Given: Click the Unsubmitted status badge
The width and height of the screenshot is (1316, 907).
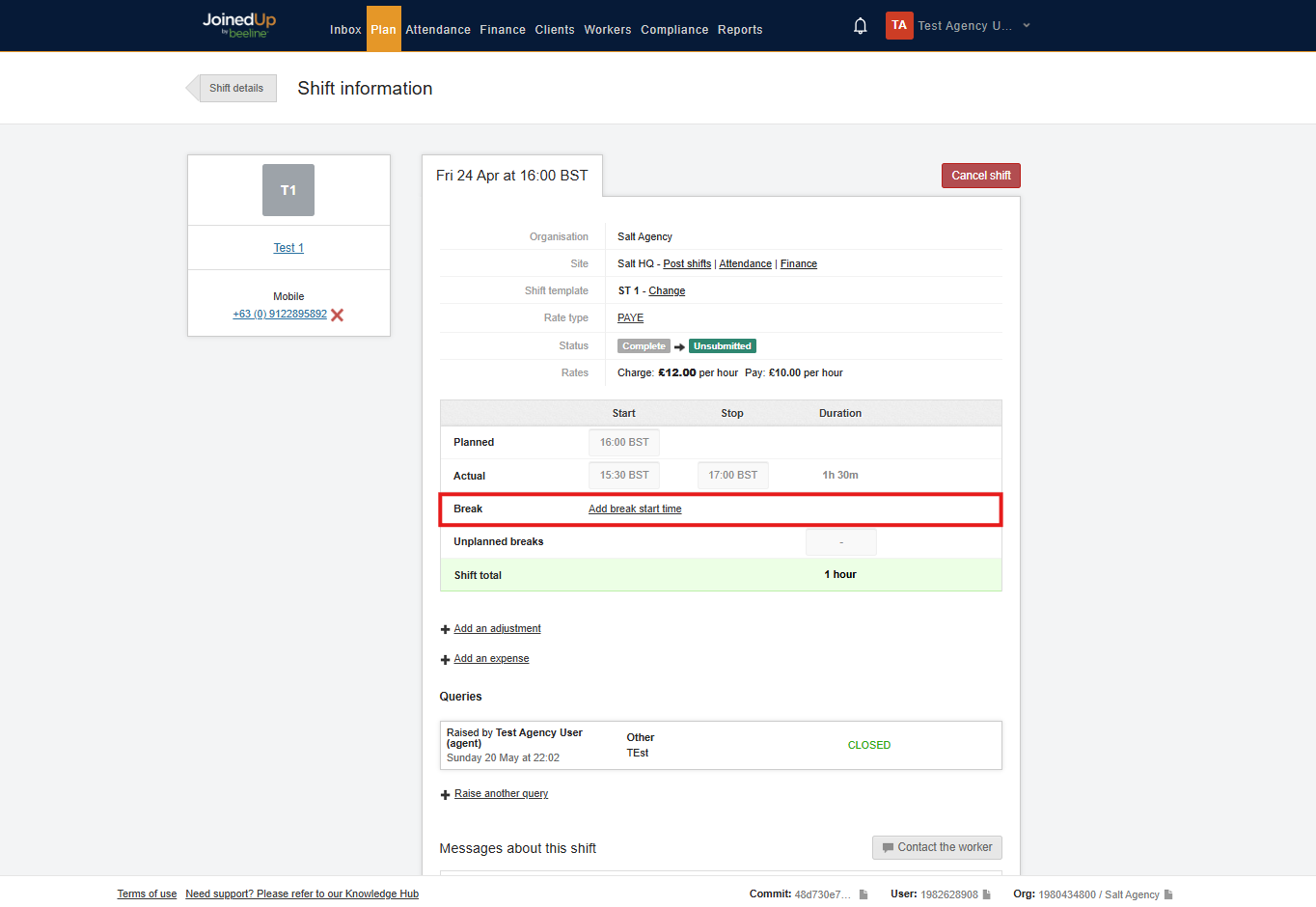Looking at the screenshot, I should 722,346.
